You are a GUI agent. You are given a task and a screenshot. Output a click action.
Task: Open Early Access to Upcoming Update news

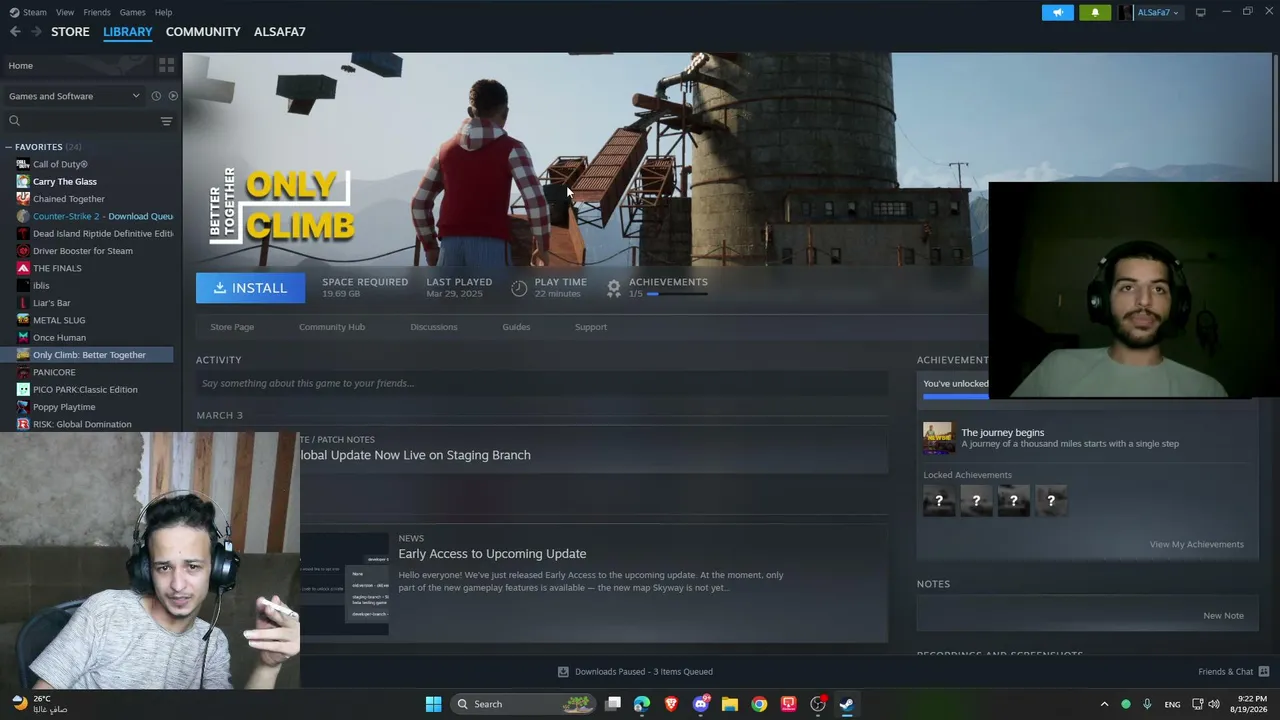click(x=492, y=554)
